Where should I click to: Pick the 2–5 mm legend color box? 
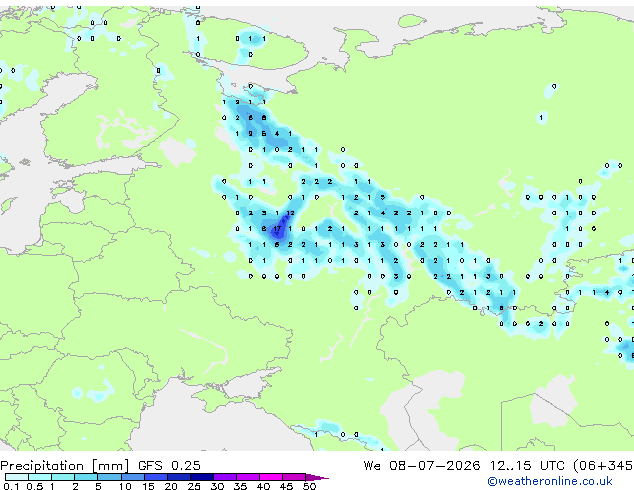tap(86, 477)
